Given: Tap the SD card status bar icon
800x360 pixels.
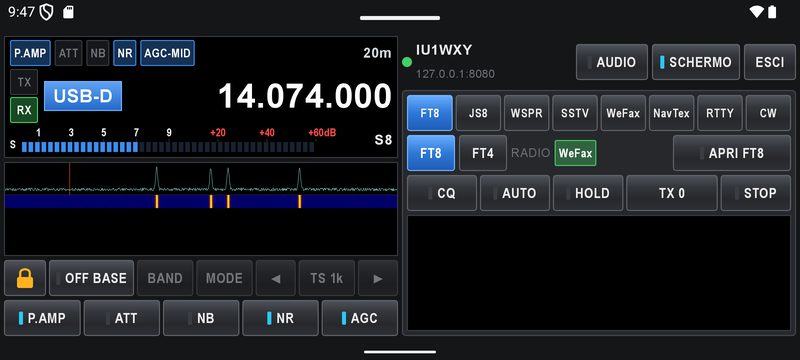Looking at the screenshot, I should click(68, 12).
